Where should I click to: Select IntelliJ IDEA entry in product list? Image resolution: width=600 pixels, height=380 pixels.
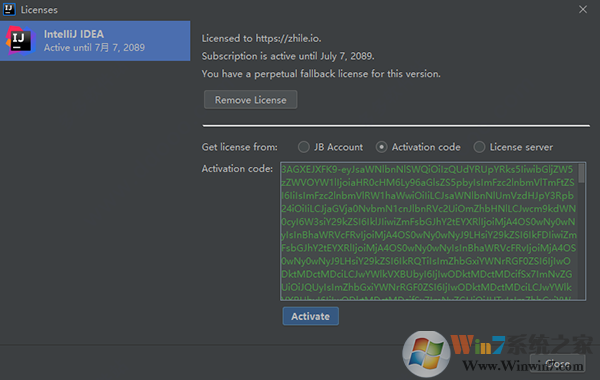(x=95, y=41)
